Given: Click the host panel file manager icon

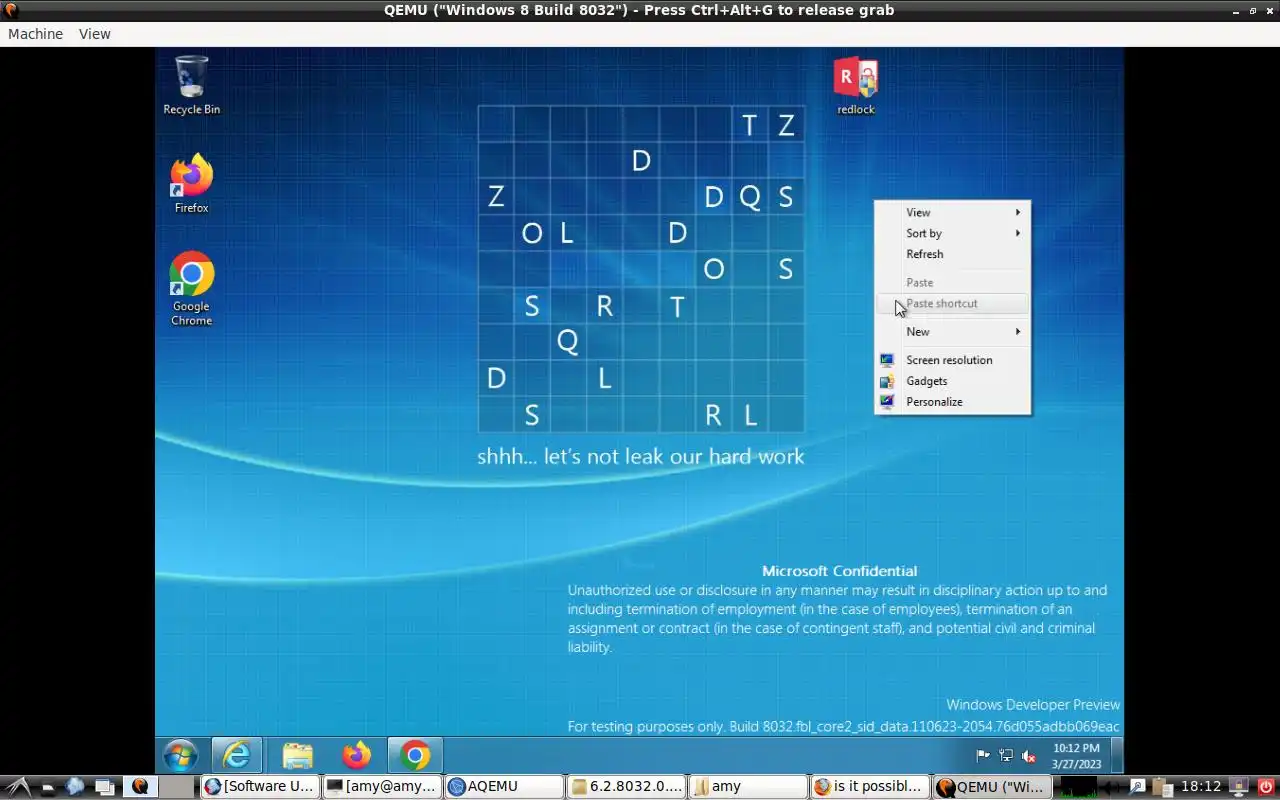Looking at the screenshot, I should [48, 787].
